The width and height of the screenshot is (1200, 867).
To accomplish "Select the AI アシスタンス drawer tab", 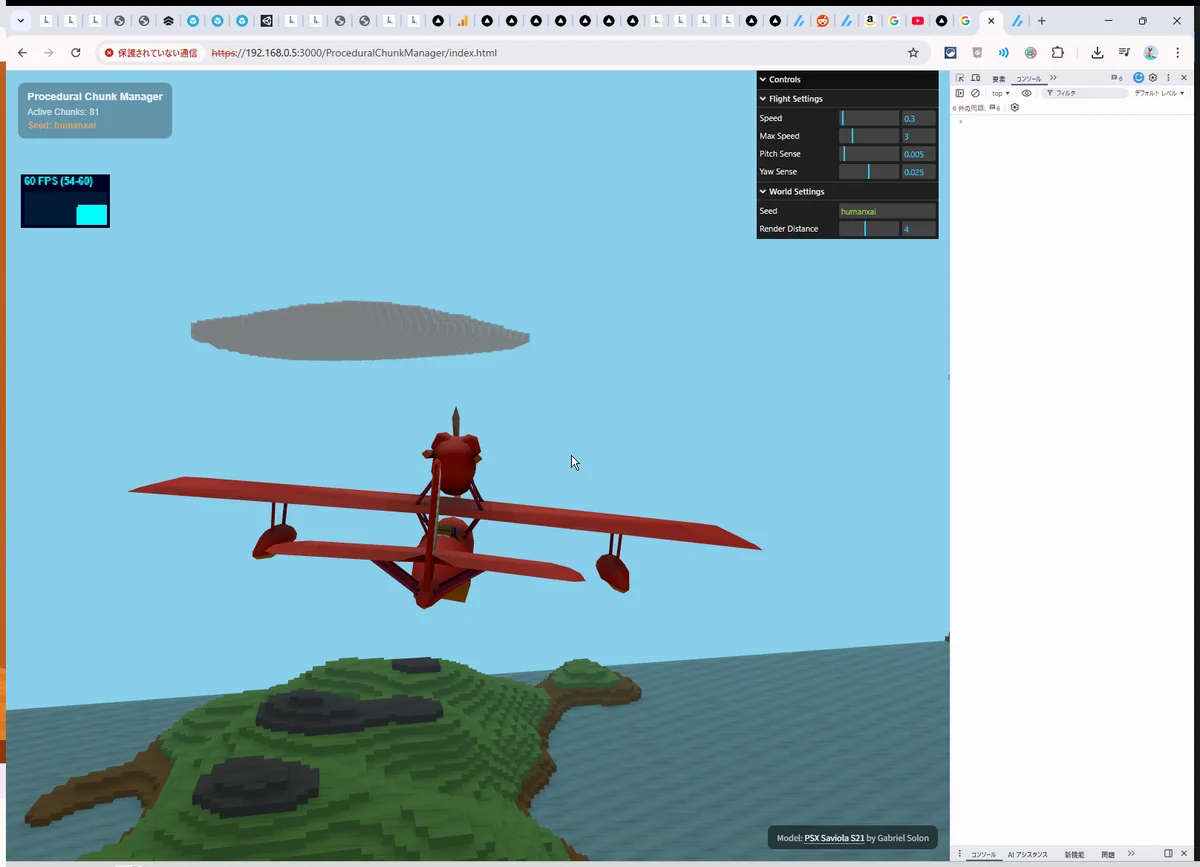I will 1027,855.
